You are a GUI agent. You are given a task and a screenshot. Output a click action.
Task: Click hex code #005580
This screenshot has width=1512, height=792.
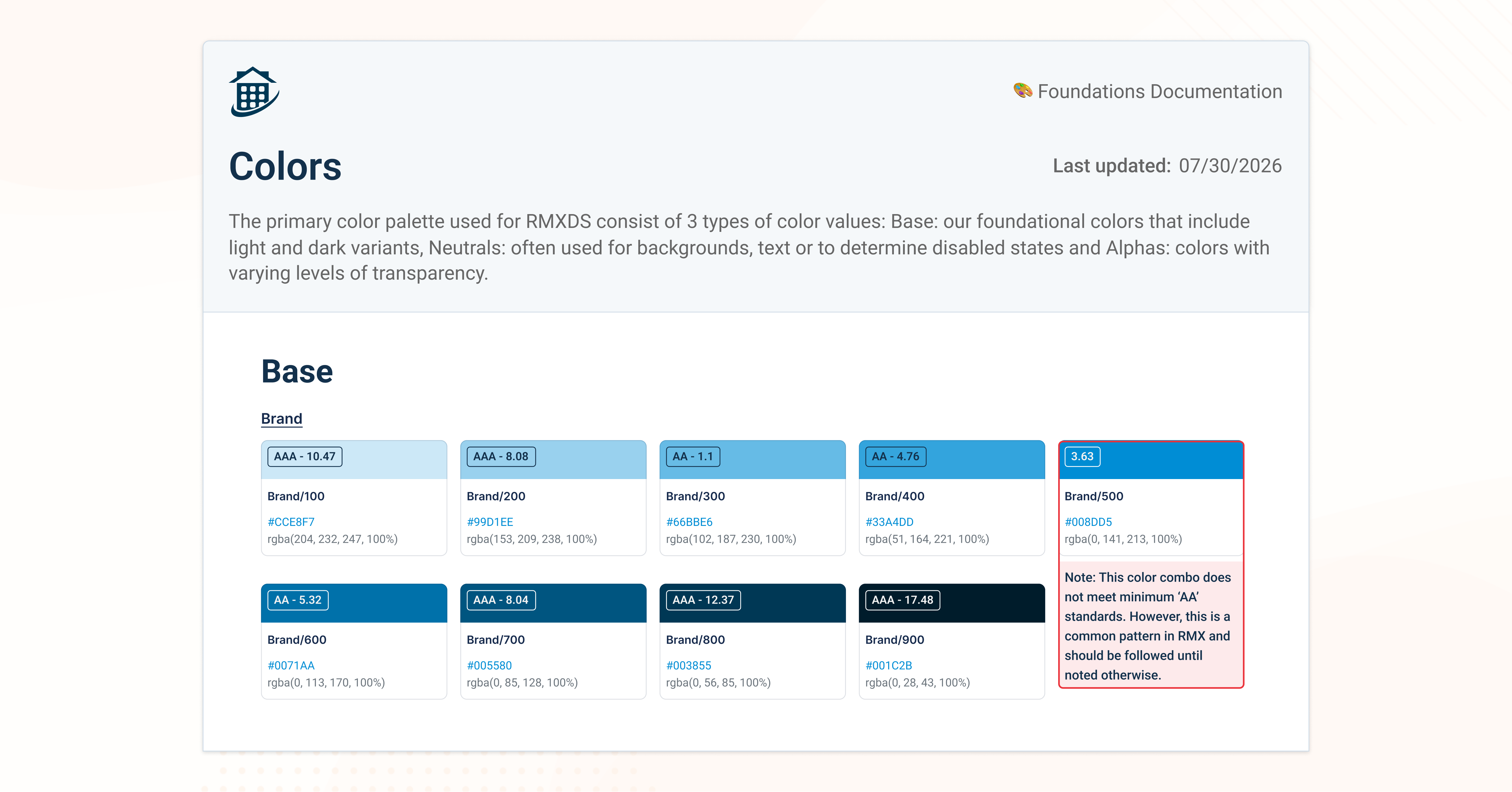coord(489,665)
